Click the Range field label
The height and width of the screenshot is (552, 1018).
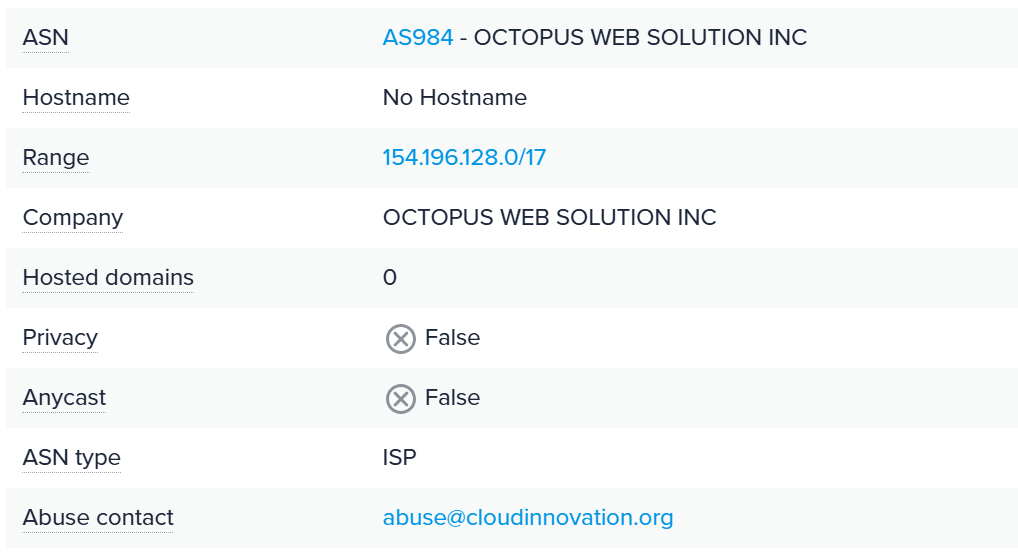click(56, 158)
